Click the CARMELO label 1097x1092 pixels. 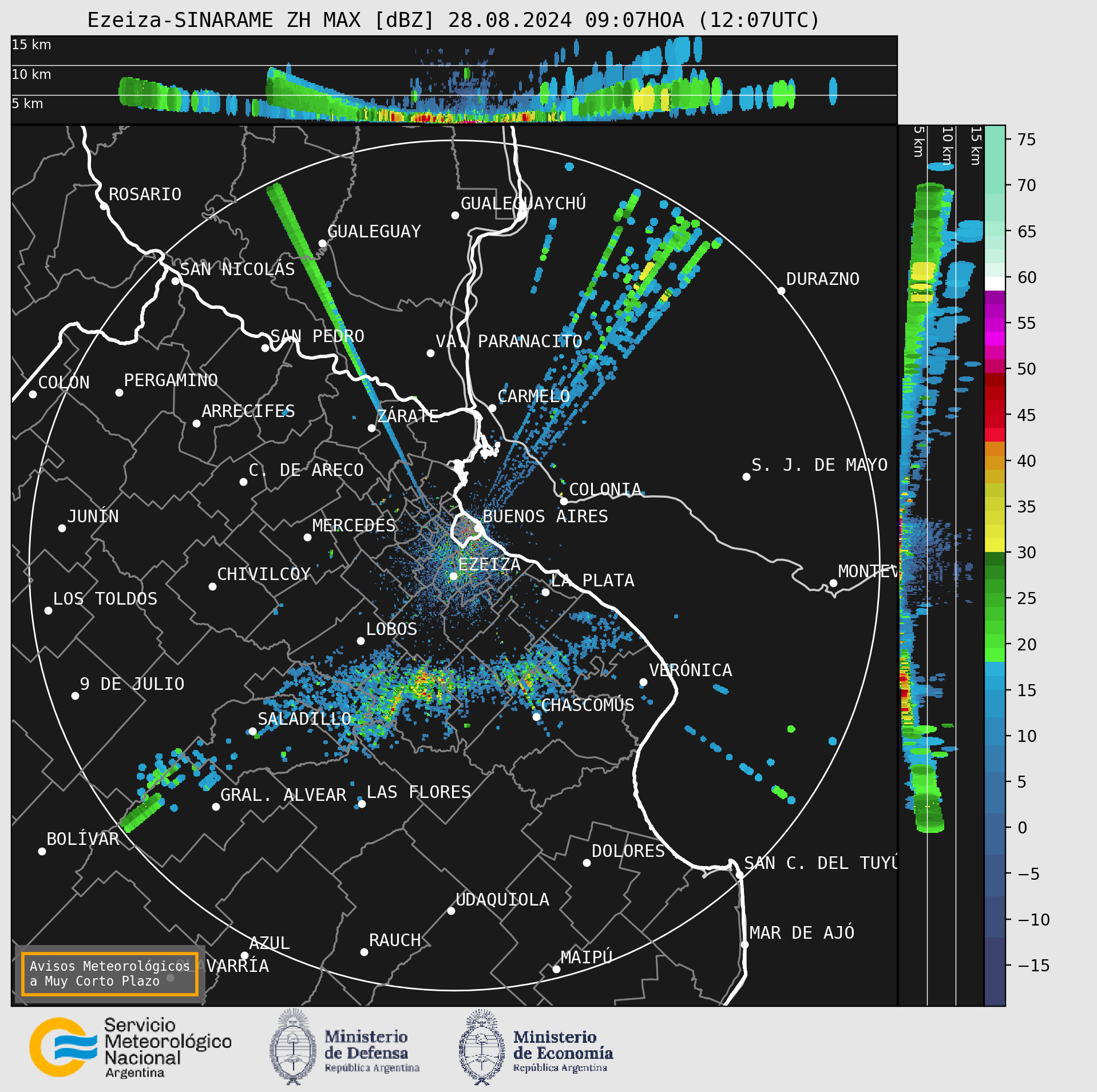coord(533,396)
